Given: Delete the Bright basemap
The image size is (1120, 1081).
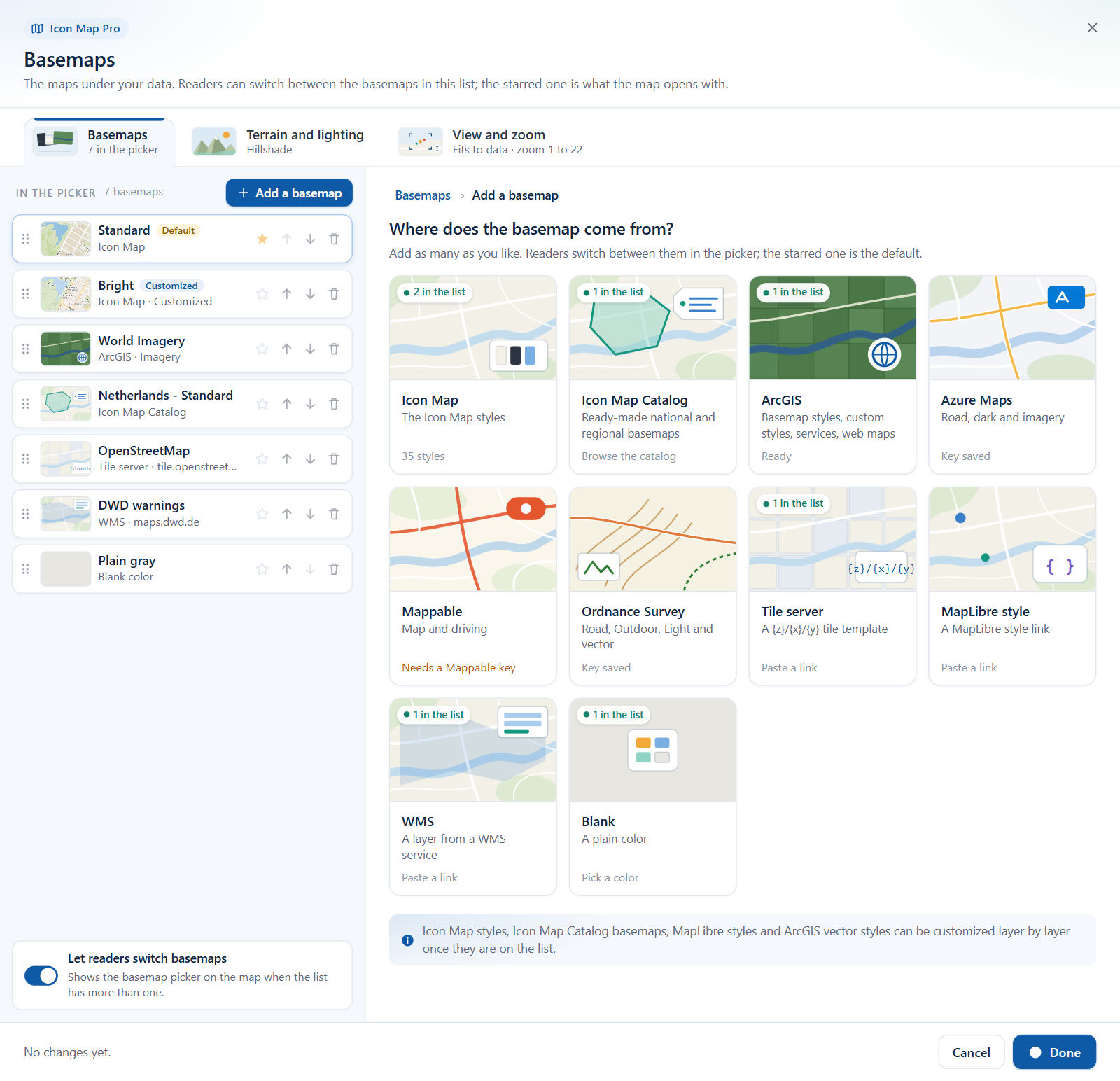Looking at the screenshot, I should (334, 294).
